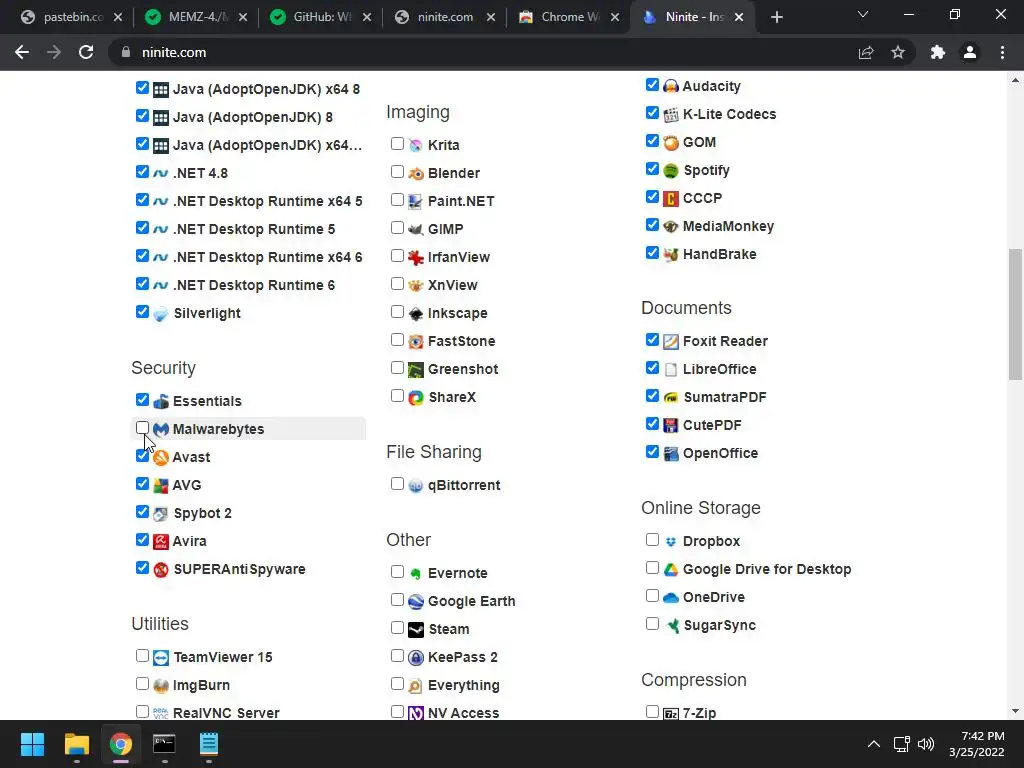Click the Google Drive for Desktop icon
1024x768 pixels.
671,569
